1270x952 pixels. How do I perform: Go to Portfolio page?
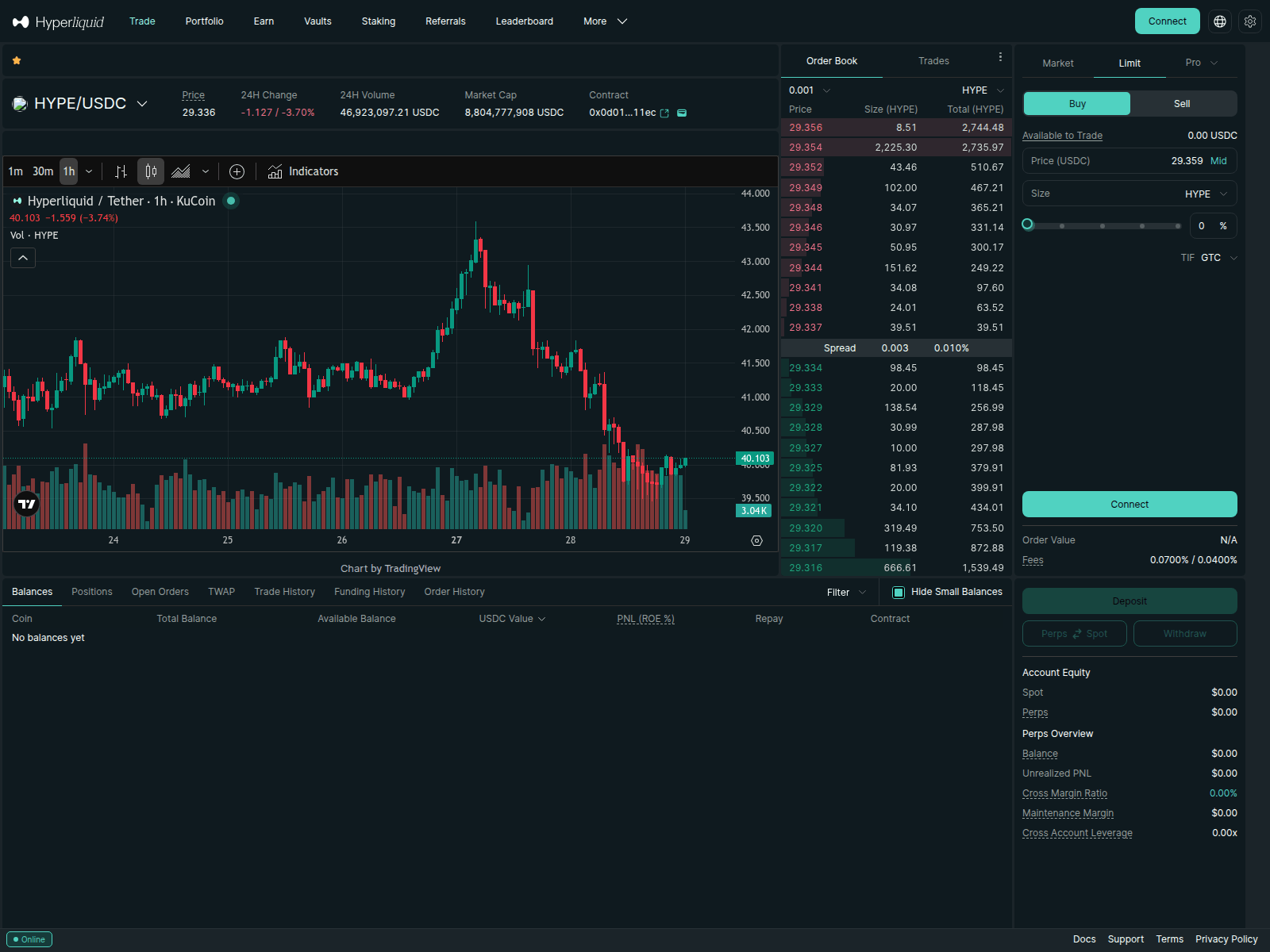click(205, 21)
